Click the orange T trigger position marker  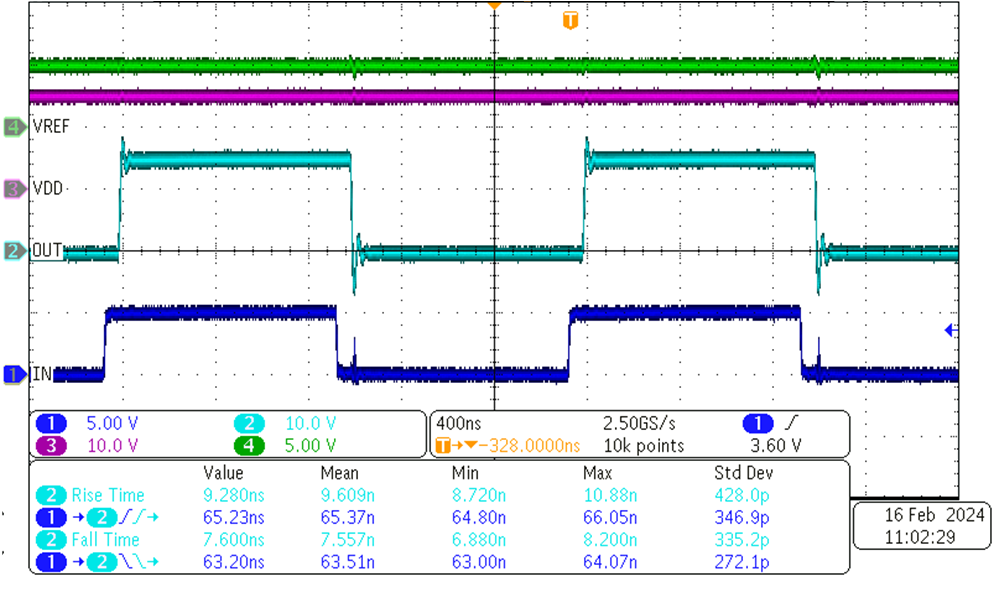tap(570, 20)
